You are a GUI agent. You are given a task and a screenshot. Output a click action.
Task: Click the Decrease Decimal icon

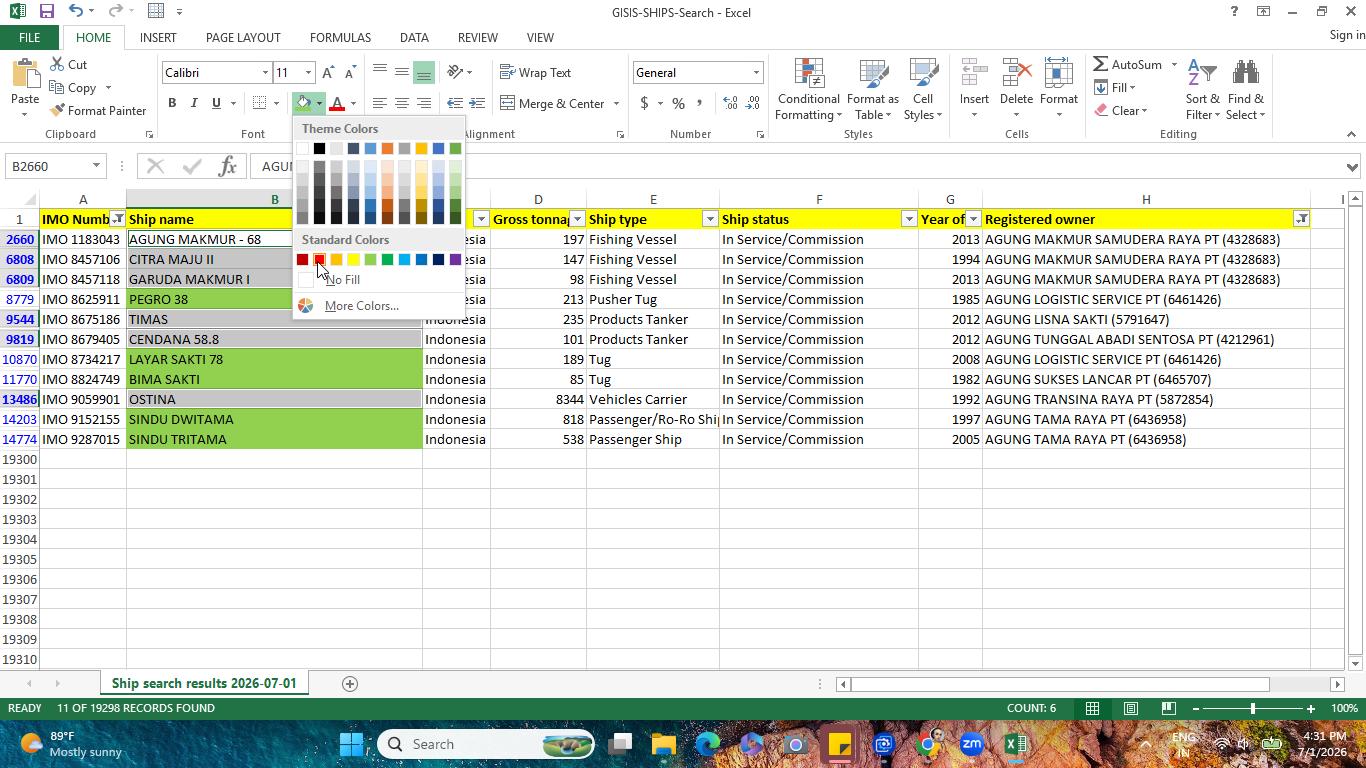click(752, 103)
